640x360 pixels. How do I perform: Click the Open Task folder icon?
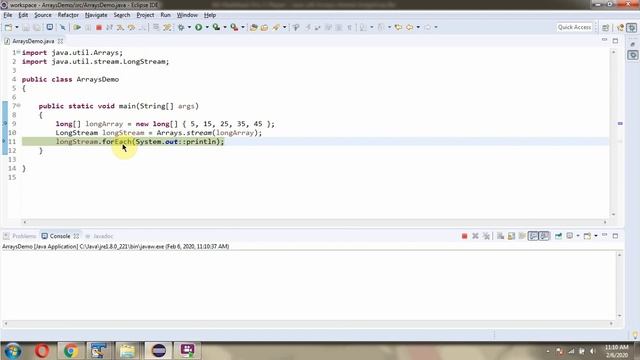point(264,27)
